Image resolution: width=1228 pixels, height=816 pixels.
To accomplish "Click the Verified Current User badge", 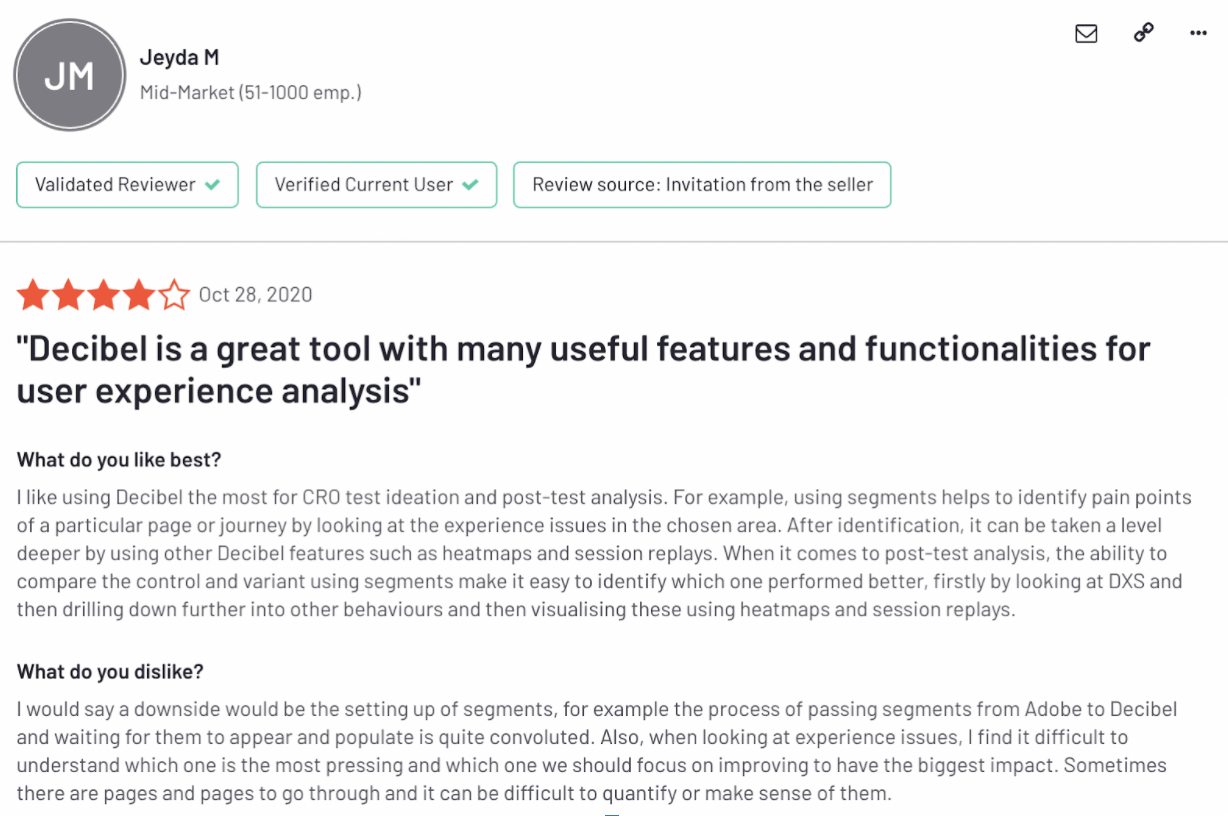I will [x=376, y=185].
